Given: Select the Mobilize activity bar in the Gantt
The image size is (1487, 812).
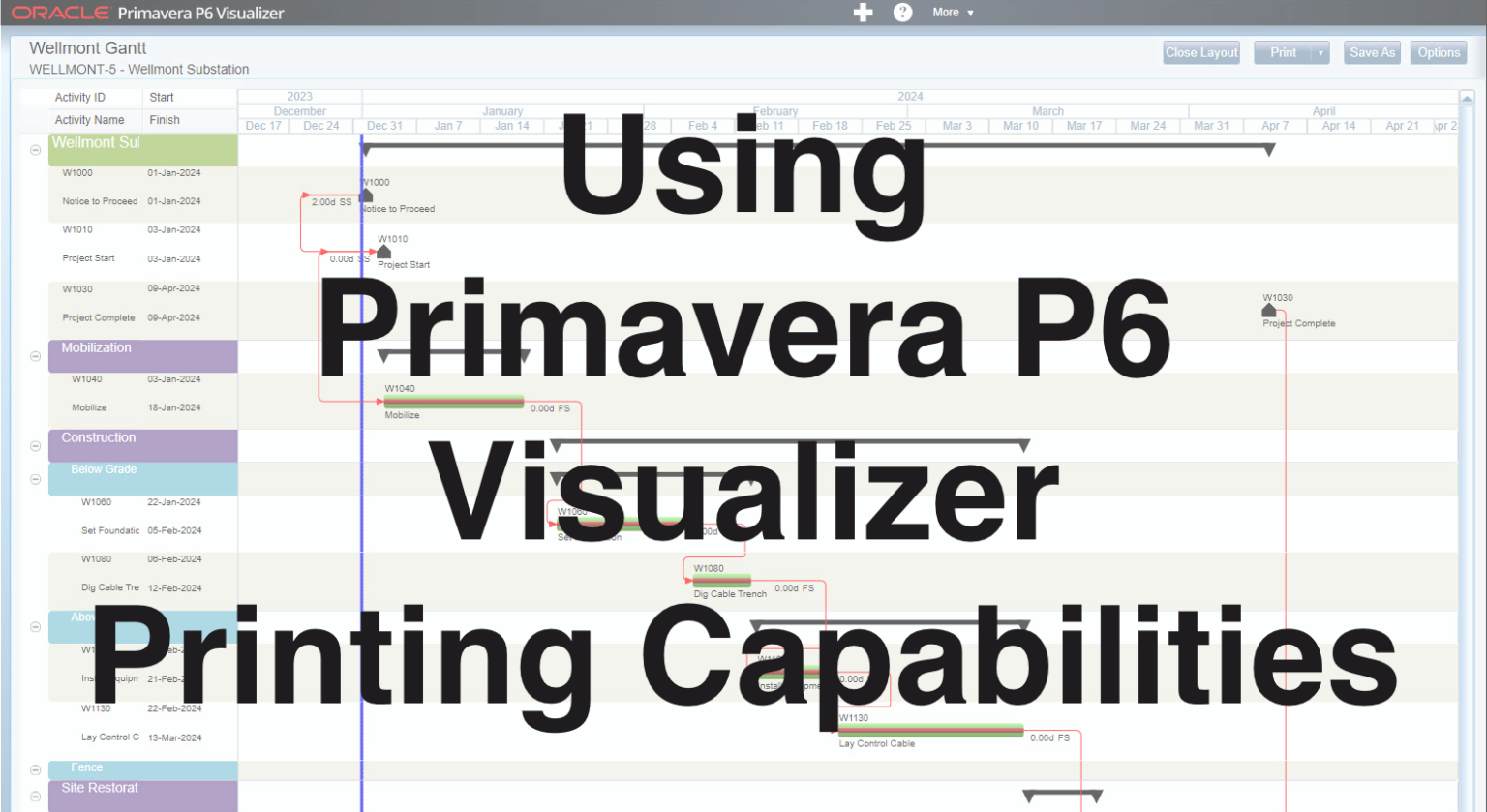Looking at the screenshot, I should [x=453, y=401].
